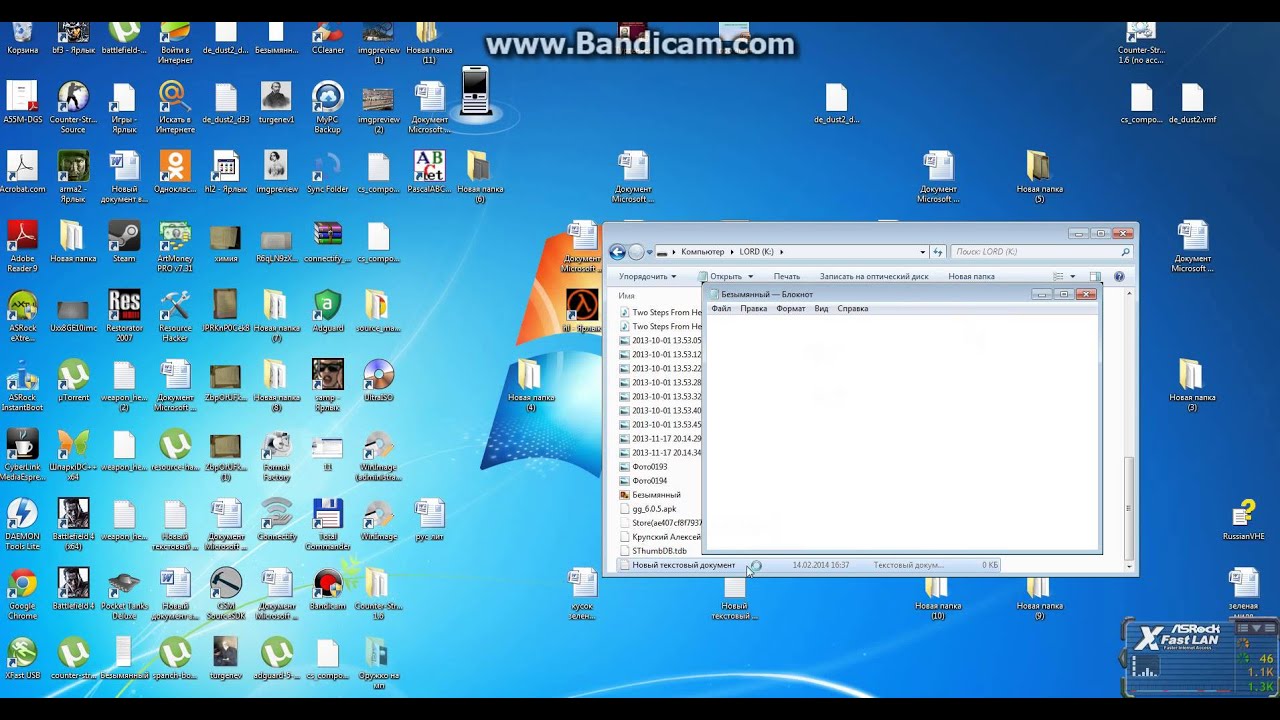Select the Total Commander shortcut
The height and width of the screenshot is (720, 1280).
327,524
